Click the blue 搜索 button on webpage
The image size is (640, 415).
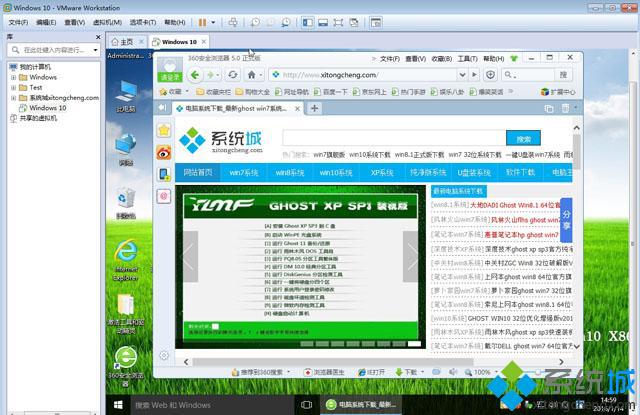click(523, 138)
